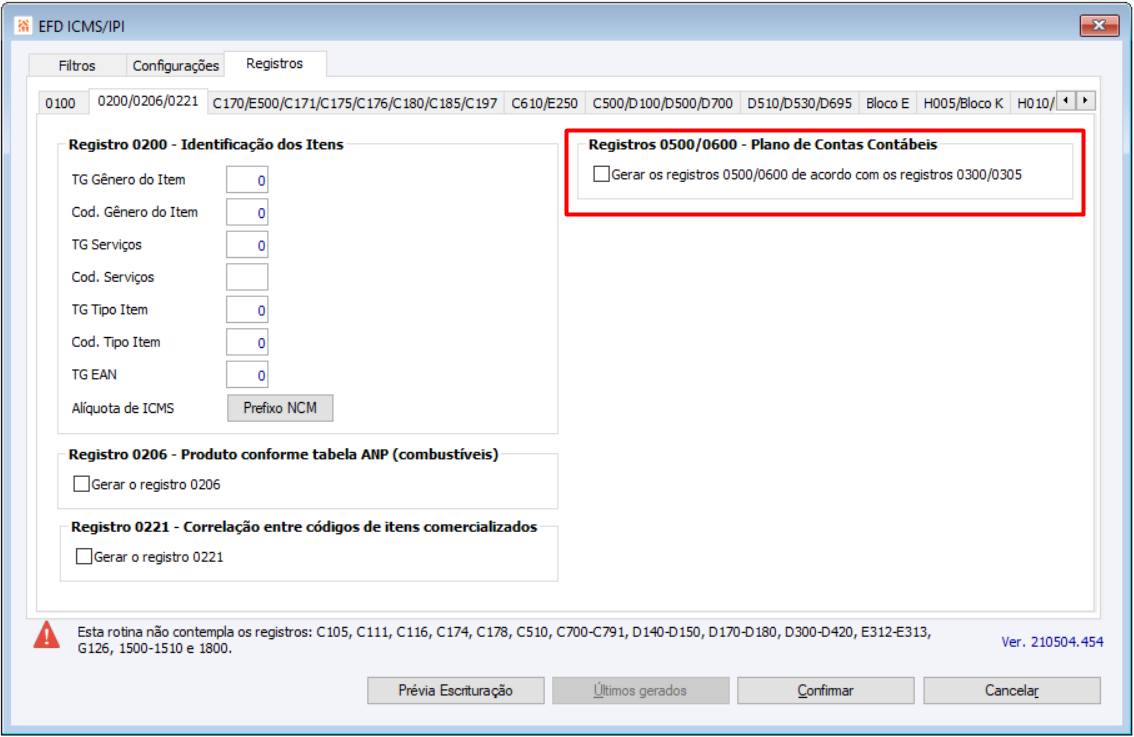Focus the Cod. Gênero do Item field

point(247,213)
